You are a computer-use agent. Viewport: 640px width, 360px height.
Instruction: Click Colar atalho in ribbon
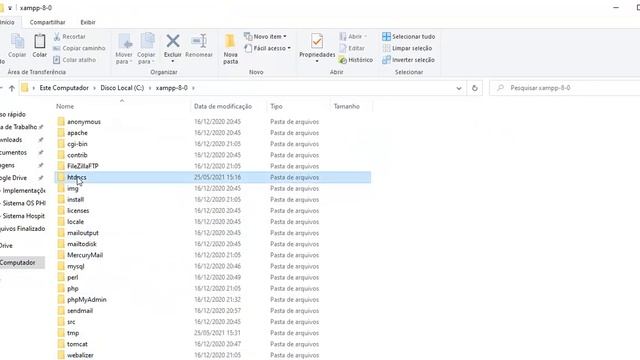[x=74, y=60]
